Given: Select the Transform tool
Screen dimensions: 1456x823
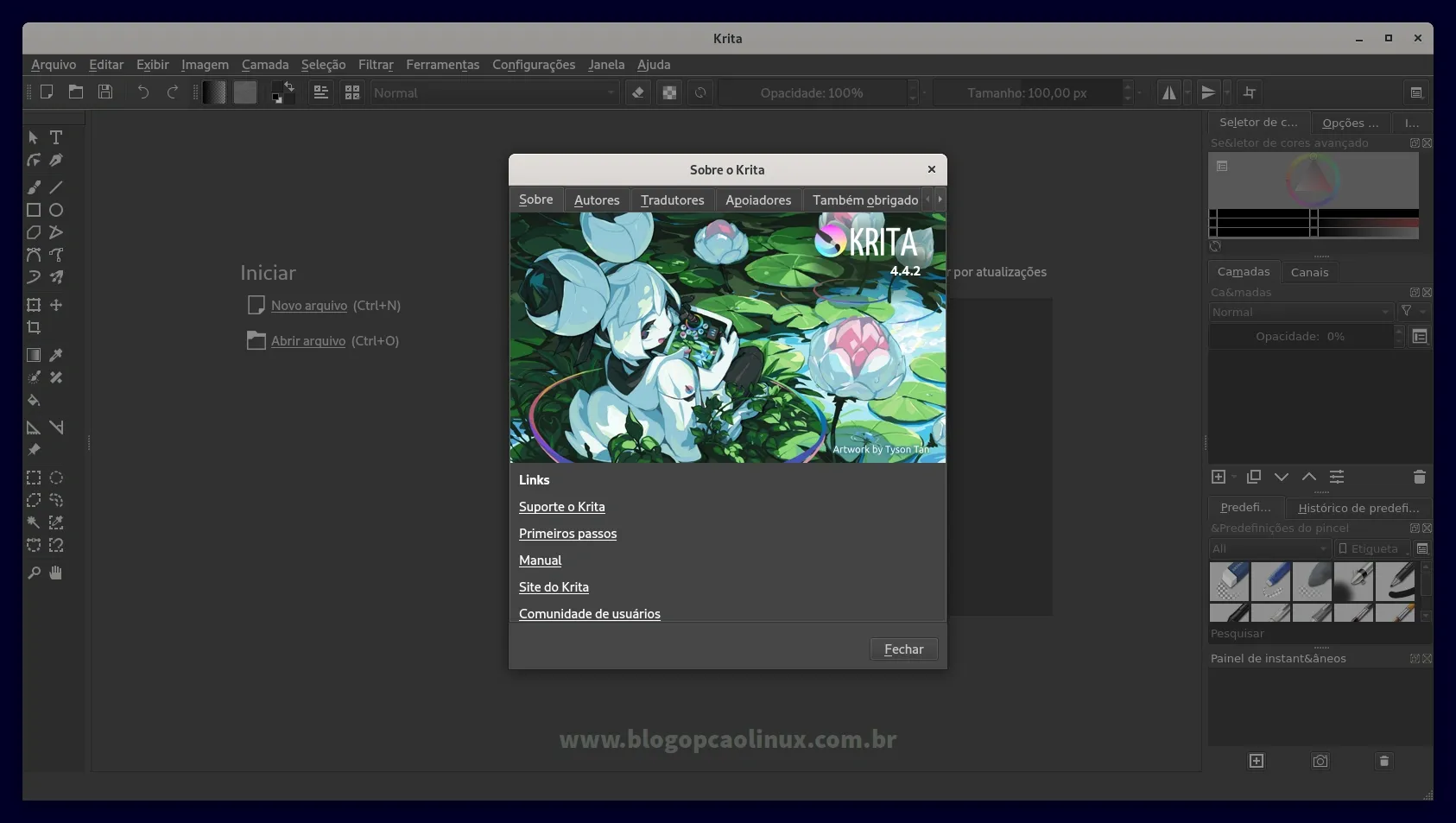Looking at the screenshot, I should click(x=34, y=305).
